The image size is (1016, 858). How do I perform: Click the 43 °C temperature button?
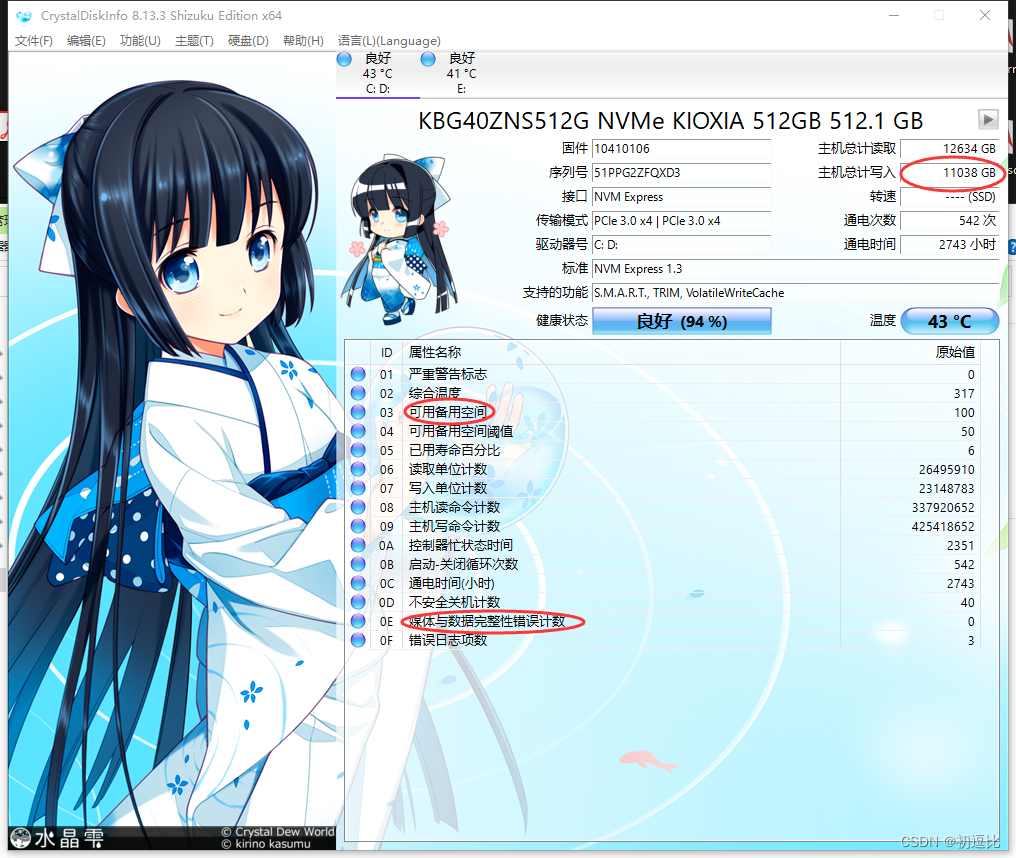pyautogui.click(x=949, y=321)
